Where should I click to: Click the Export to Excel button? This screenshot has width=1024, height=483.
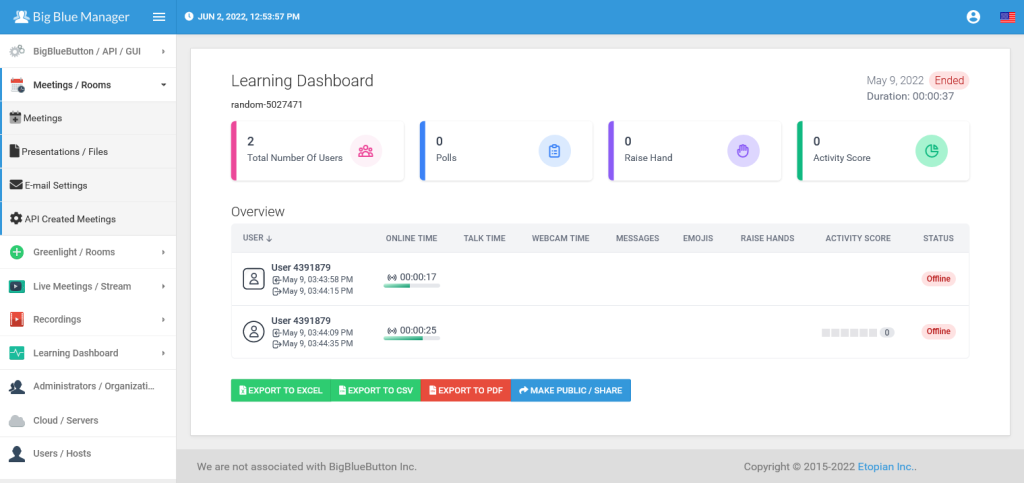click(x=281, y=390)
